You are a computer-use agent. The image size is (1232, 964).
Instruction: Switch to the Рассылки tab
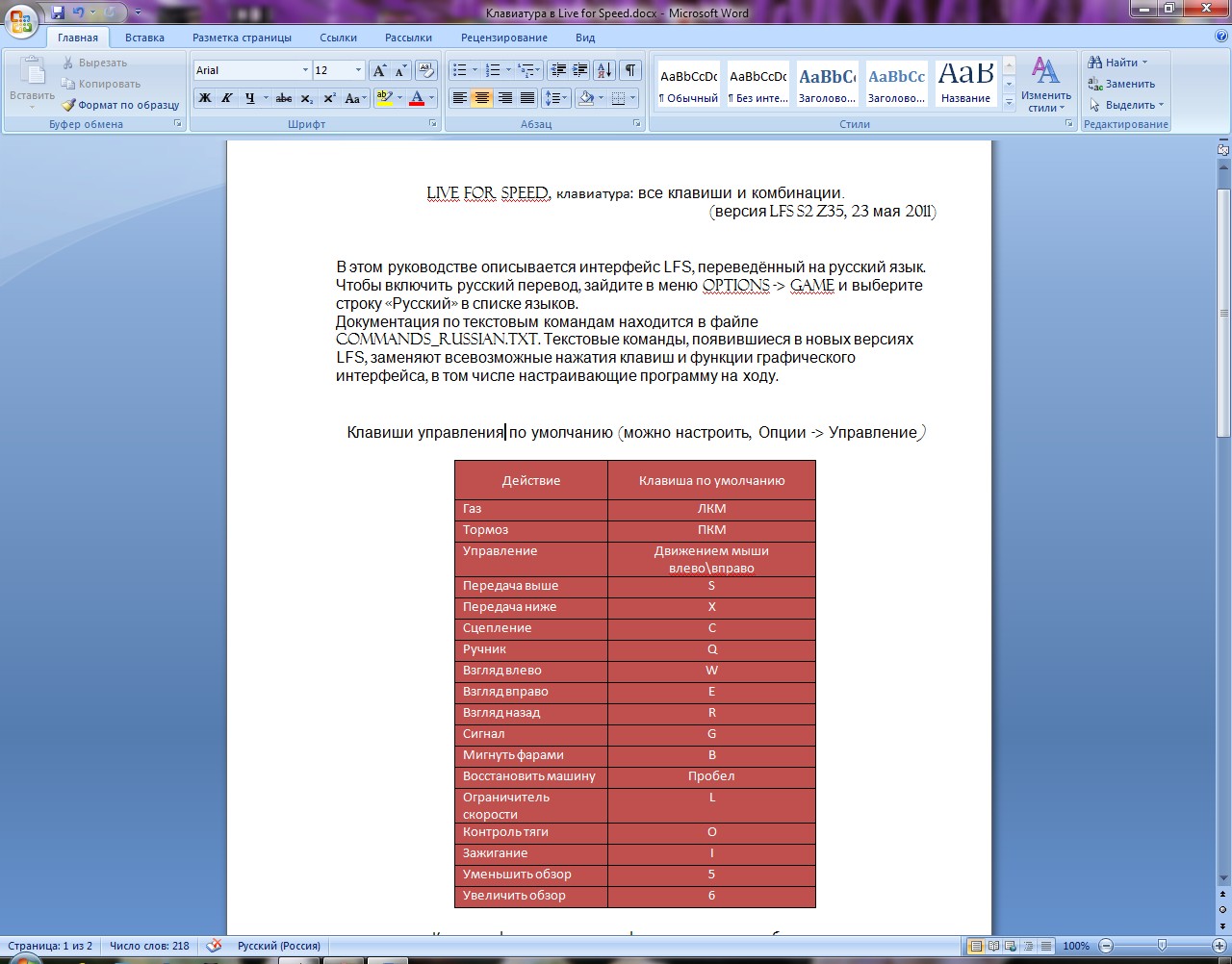[x=408, y=38]
